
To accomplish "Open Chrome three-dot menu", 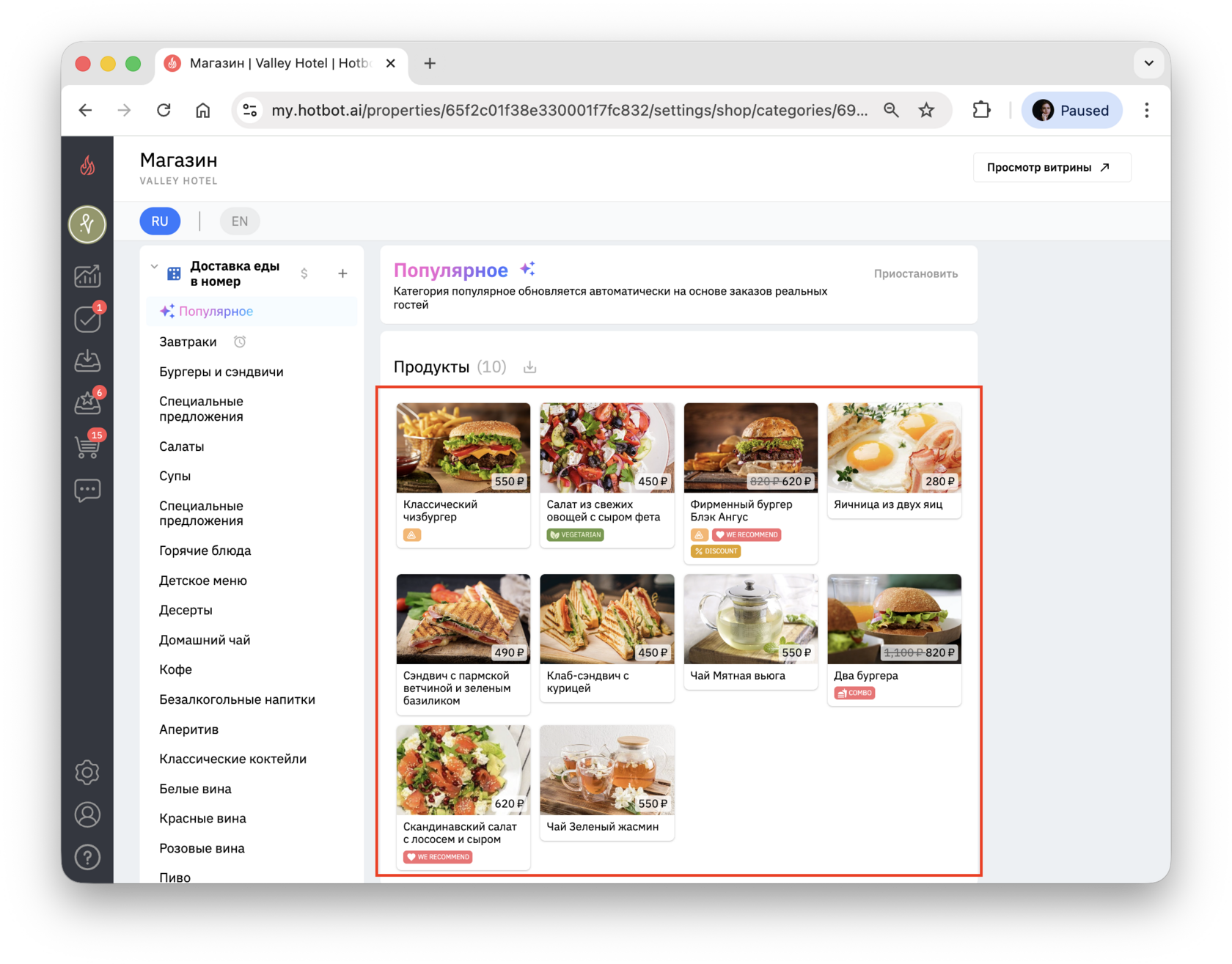I will 1147,110.
